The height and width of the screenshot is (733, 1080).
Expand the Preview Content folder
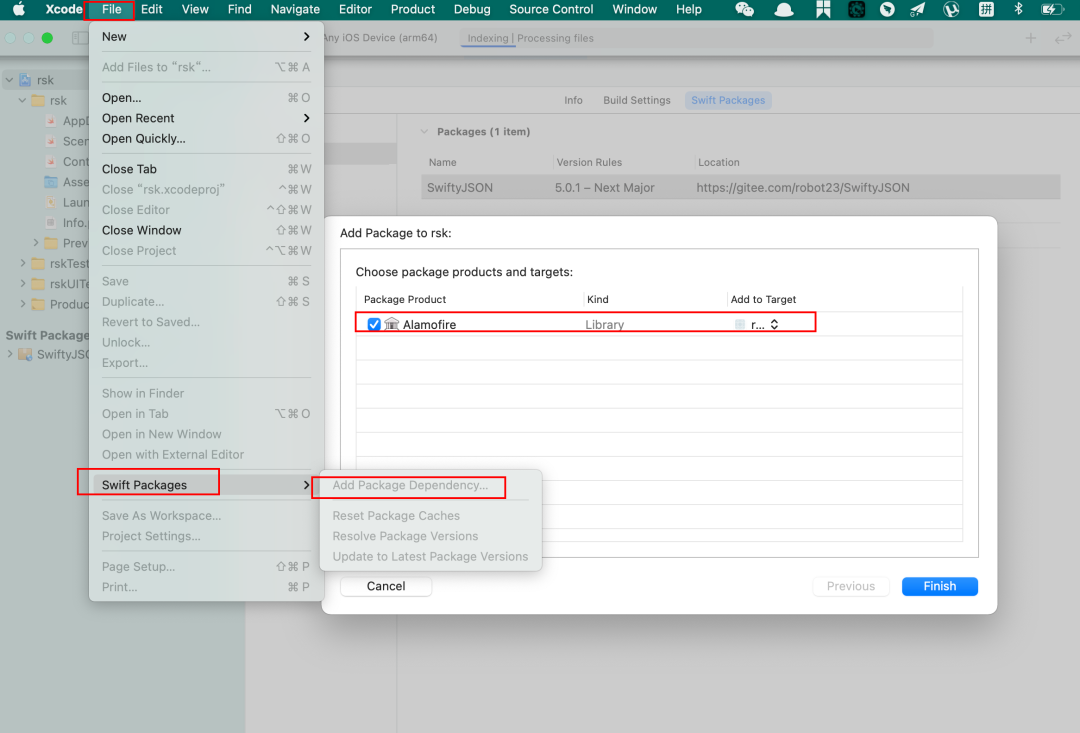pos(36,242)
